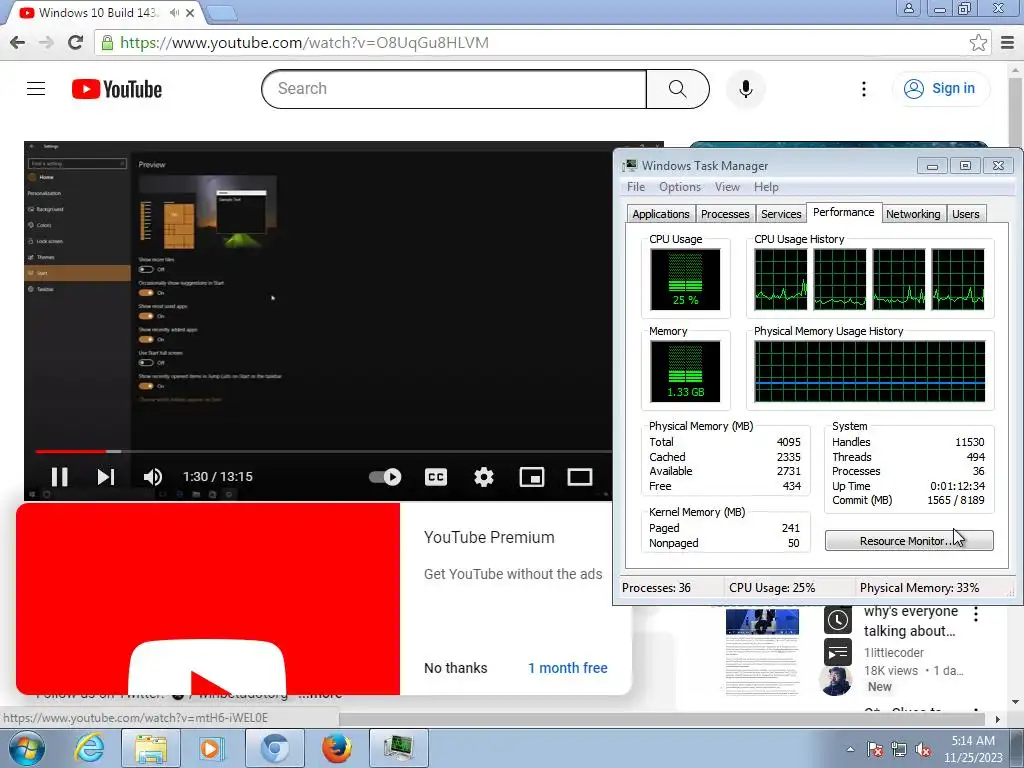
Task: Click the Sign in button
Action: [x=940, y=88]
